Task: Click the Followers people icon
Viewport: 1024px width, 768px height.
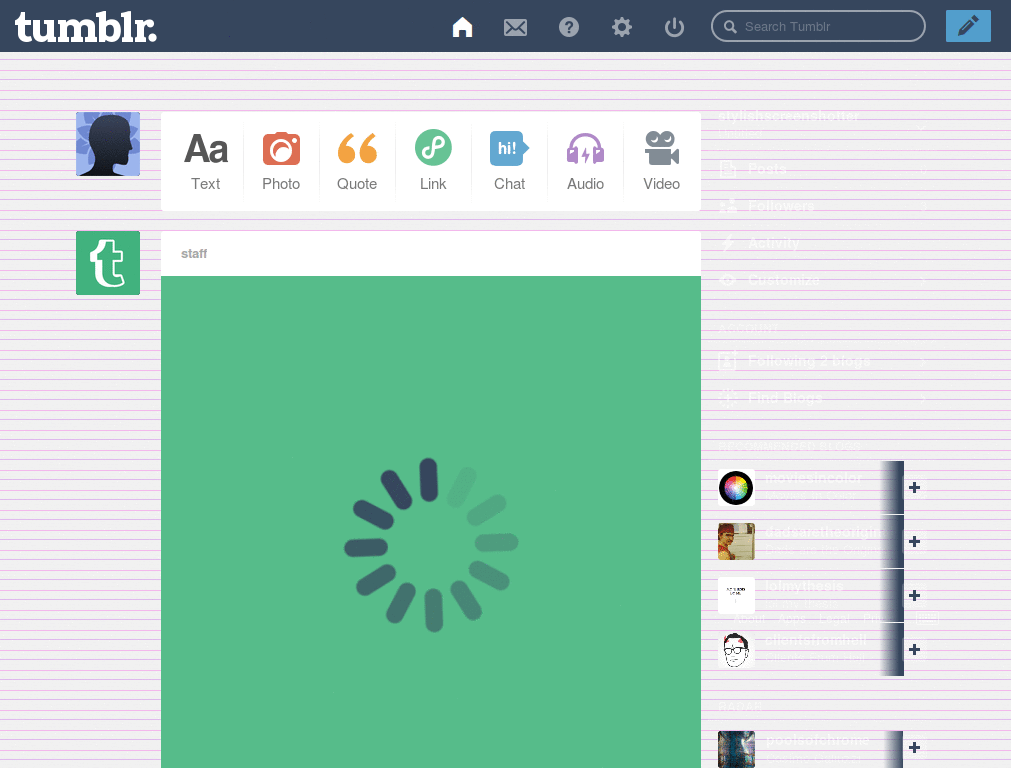Action: tap(728, 206)
